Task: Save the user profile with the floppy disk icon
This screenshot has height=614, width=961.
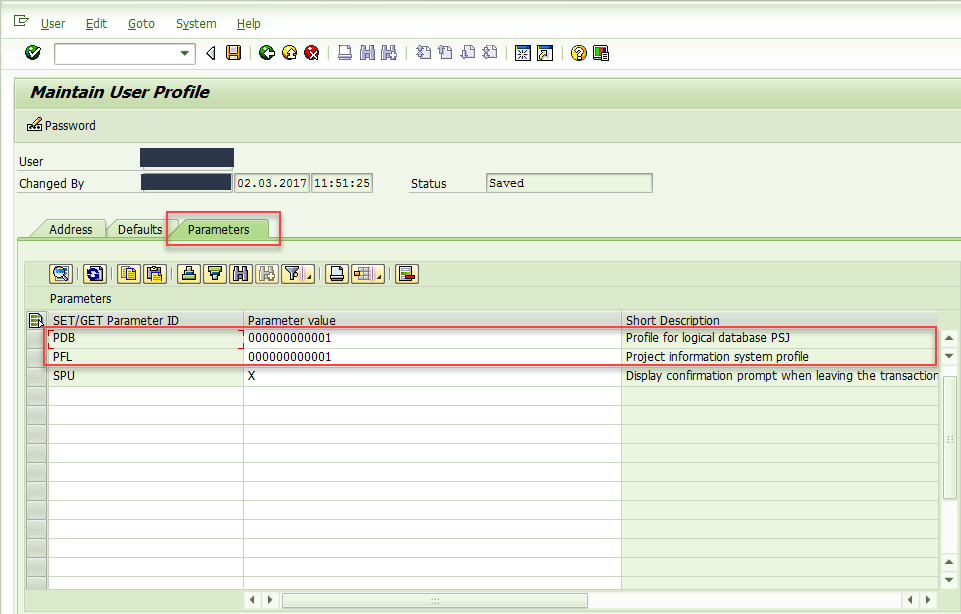Action: pyautogui.click(x=234, y=53)
